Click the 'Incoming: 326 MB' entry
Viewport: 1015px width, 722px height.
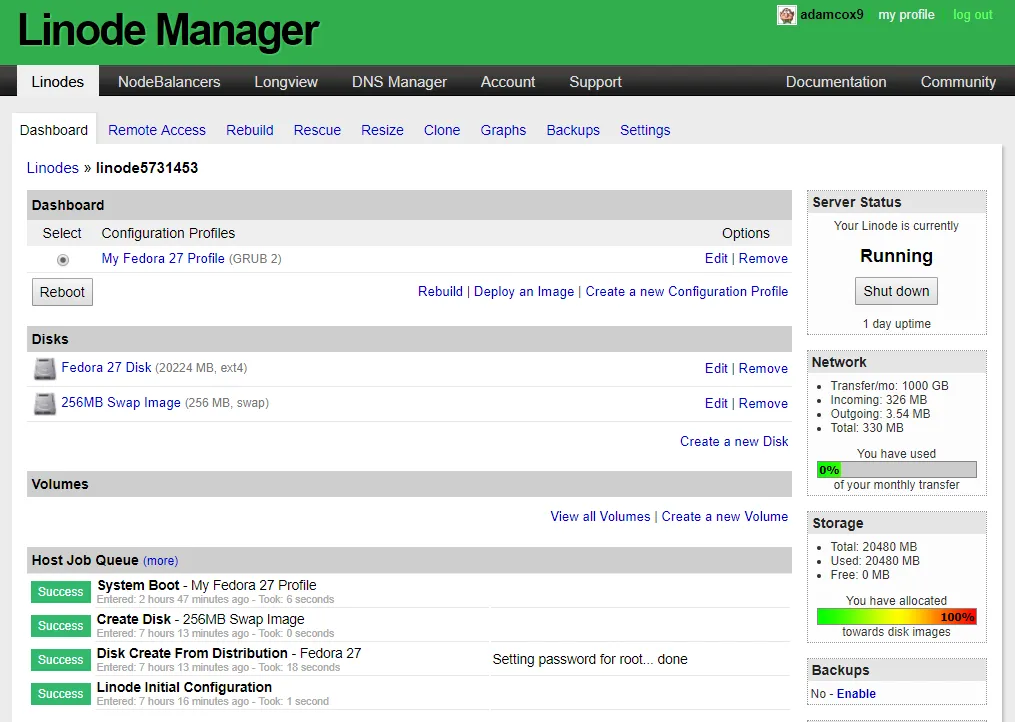[878, 400]
